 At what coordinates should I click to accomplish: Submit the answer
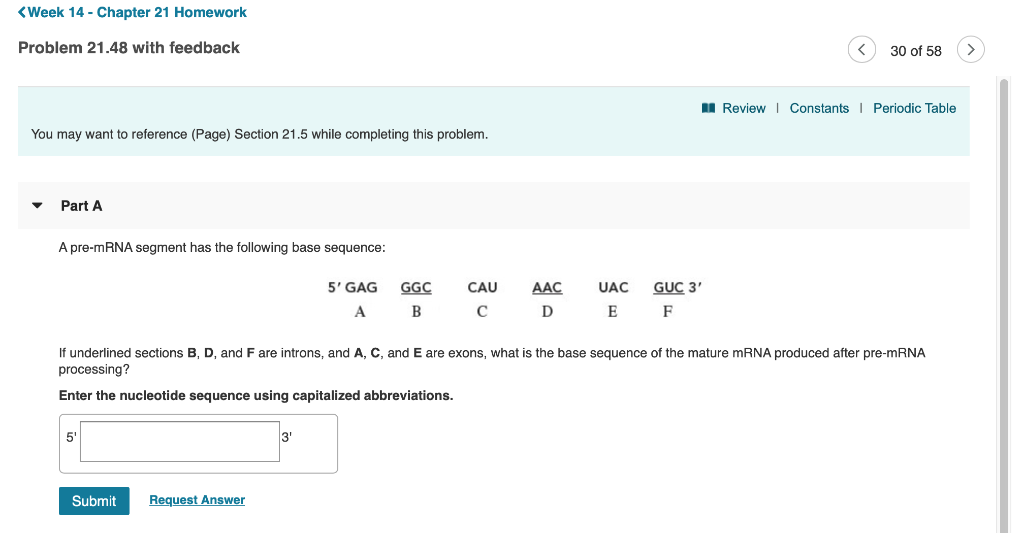[94, 501]
